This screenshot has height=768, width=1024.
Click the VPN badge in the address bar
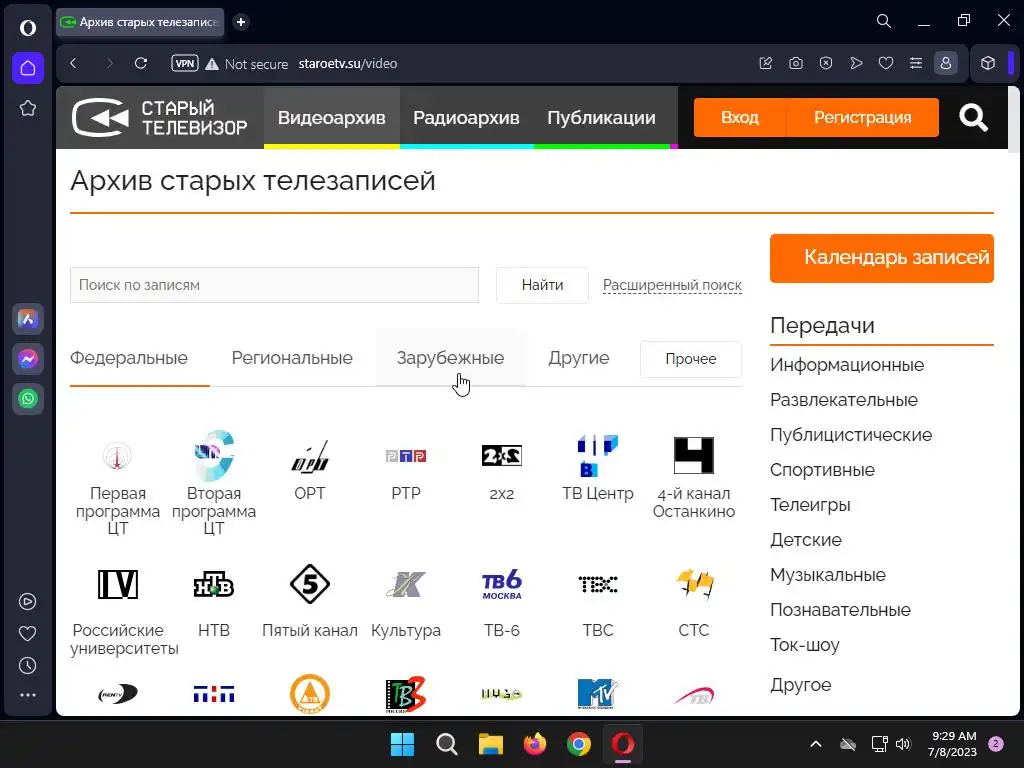click(185, 63)
